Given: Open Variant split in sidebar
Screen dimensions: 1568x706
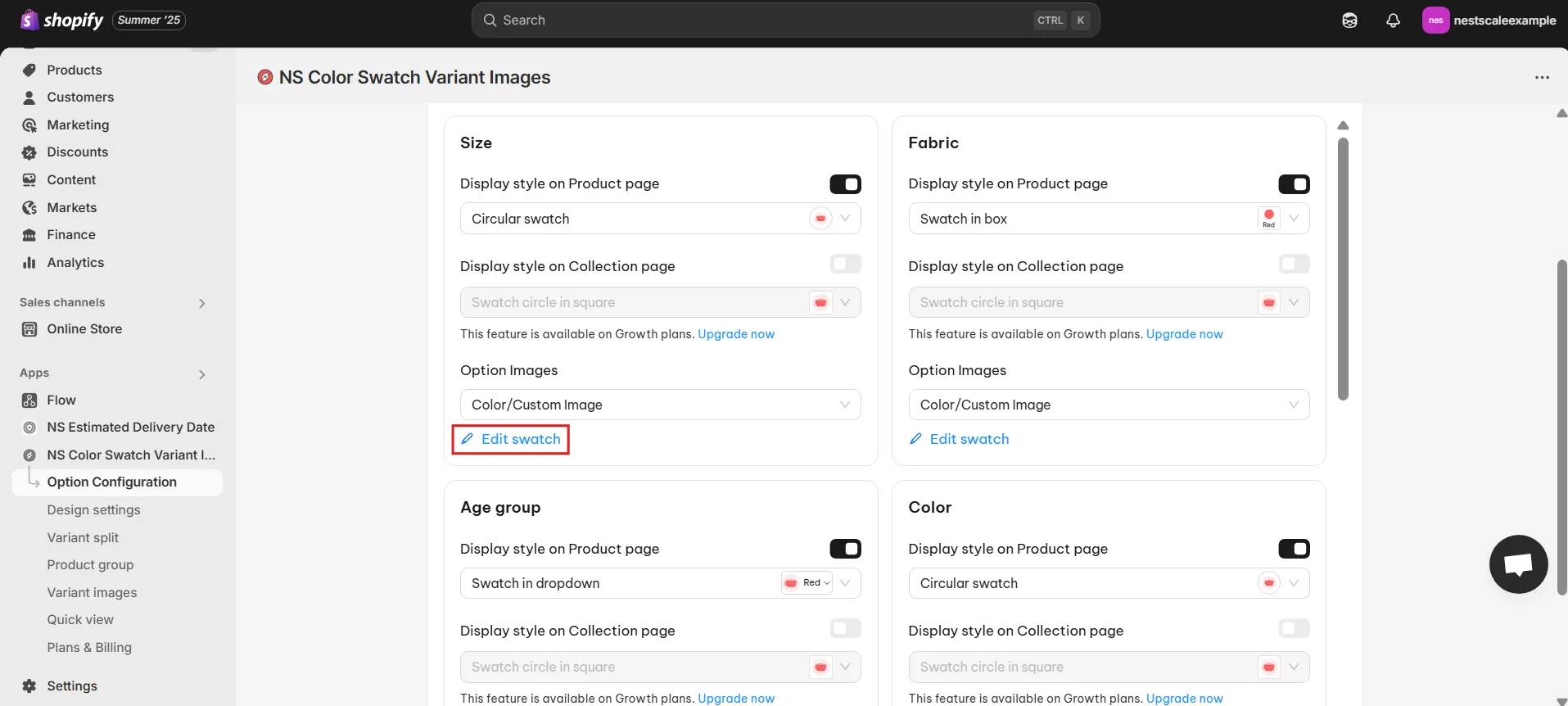Looking at the screenshot, I should 83,538.
